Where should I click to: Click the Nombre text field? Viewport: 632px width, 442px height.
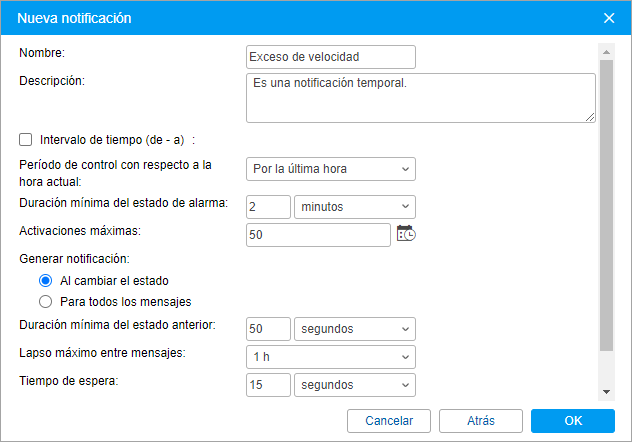click(x=330, y=57)
